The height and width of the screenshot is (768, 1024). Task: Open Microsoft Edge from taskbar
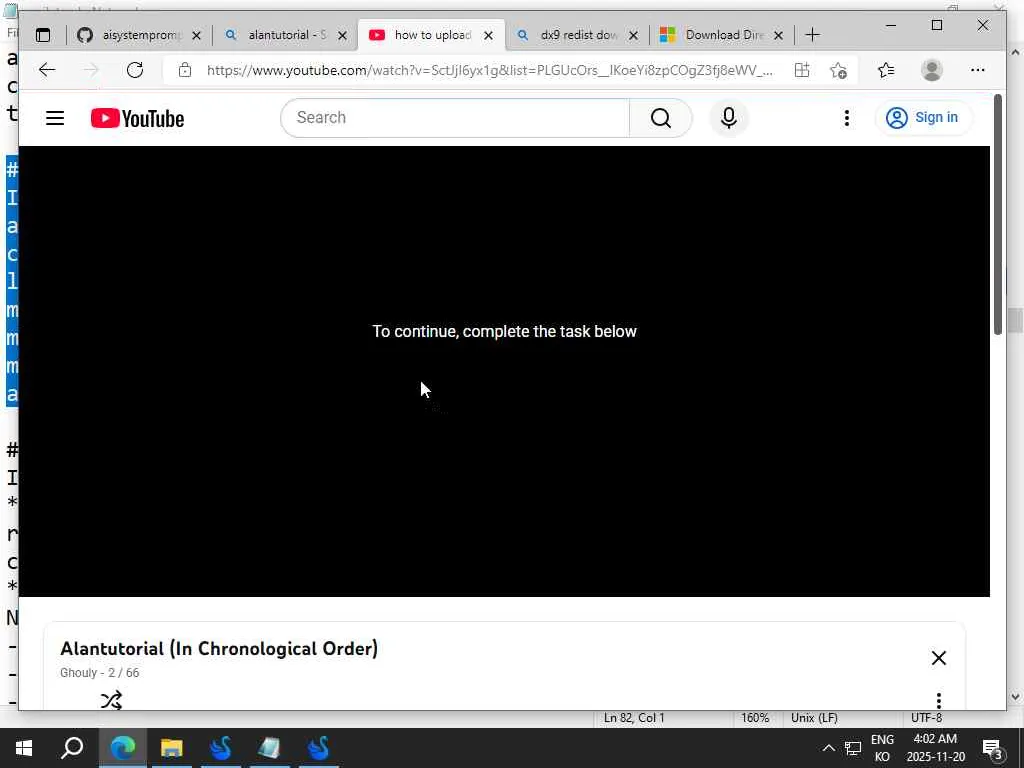coord(122,748)
